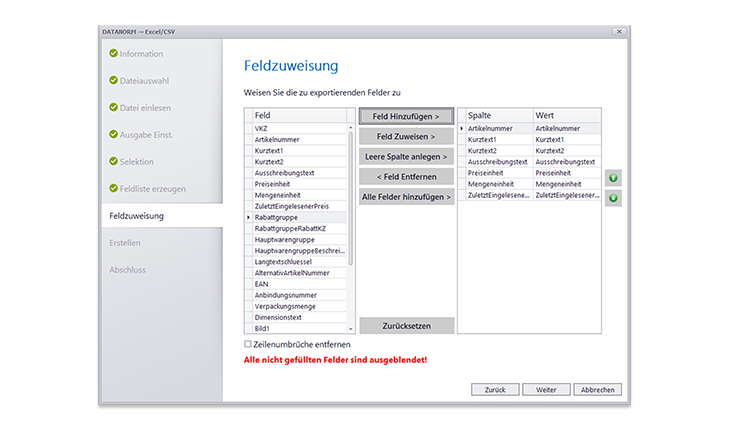
Task: Click the green move-down arrow icon
Action: [x=613, y=198]
